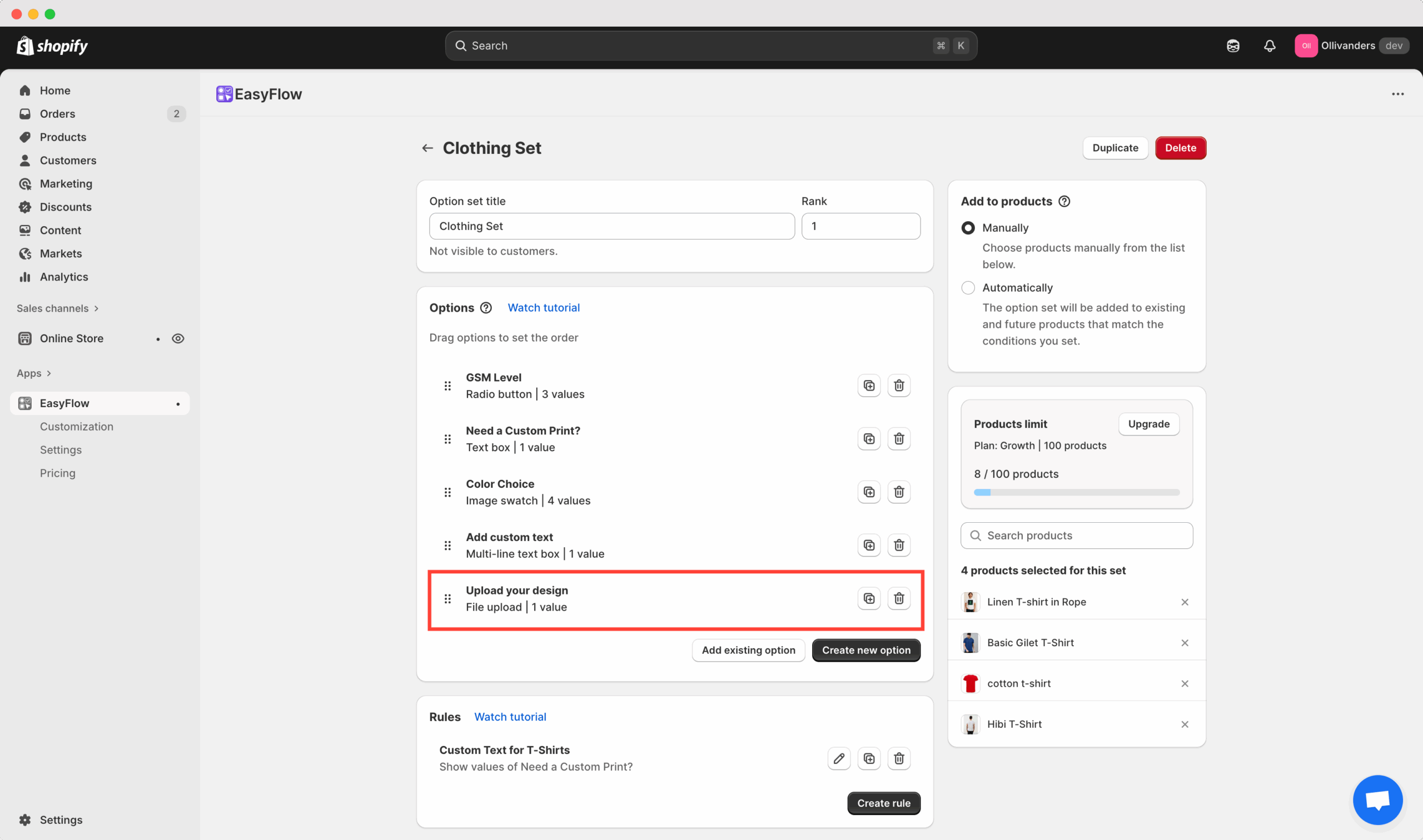
Task: Open the support chat bubble
Action: (1378, 800)
